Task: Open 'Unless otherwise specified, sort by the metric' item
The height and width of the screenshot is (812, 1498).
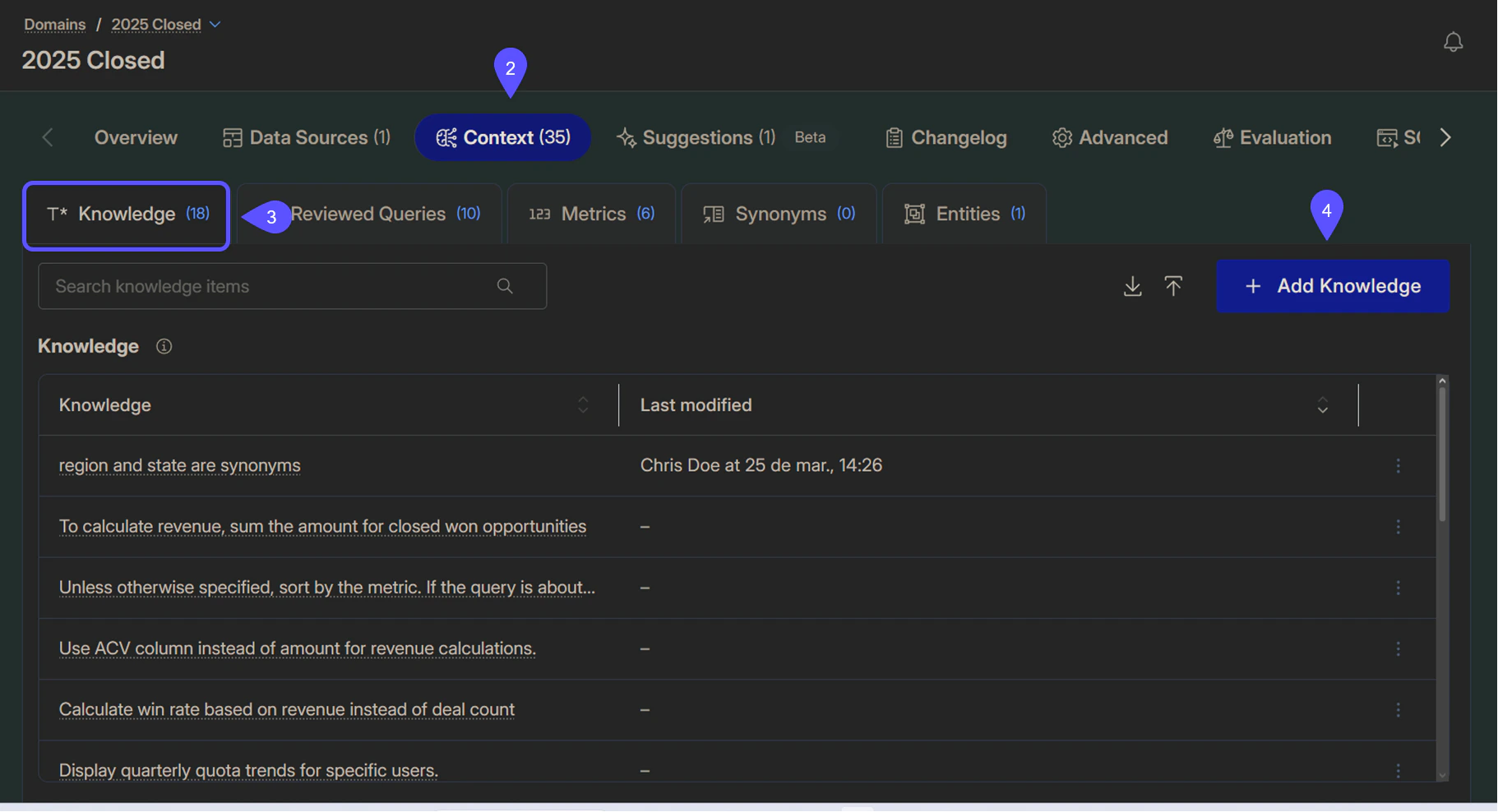Action: (x=326, y=588)
